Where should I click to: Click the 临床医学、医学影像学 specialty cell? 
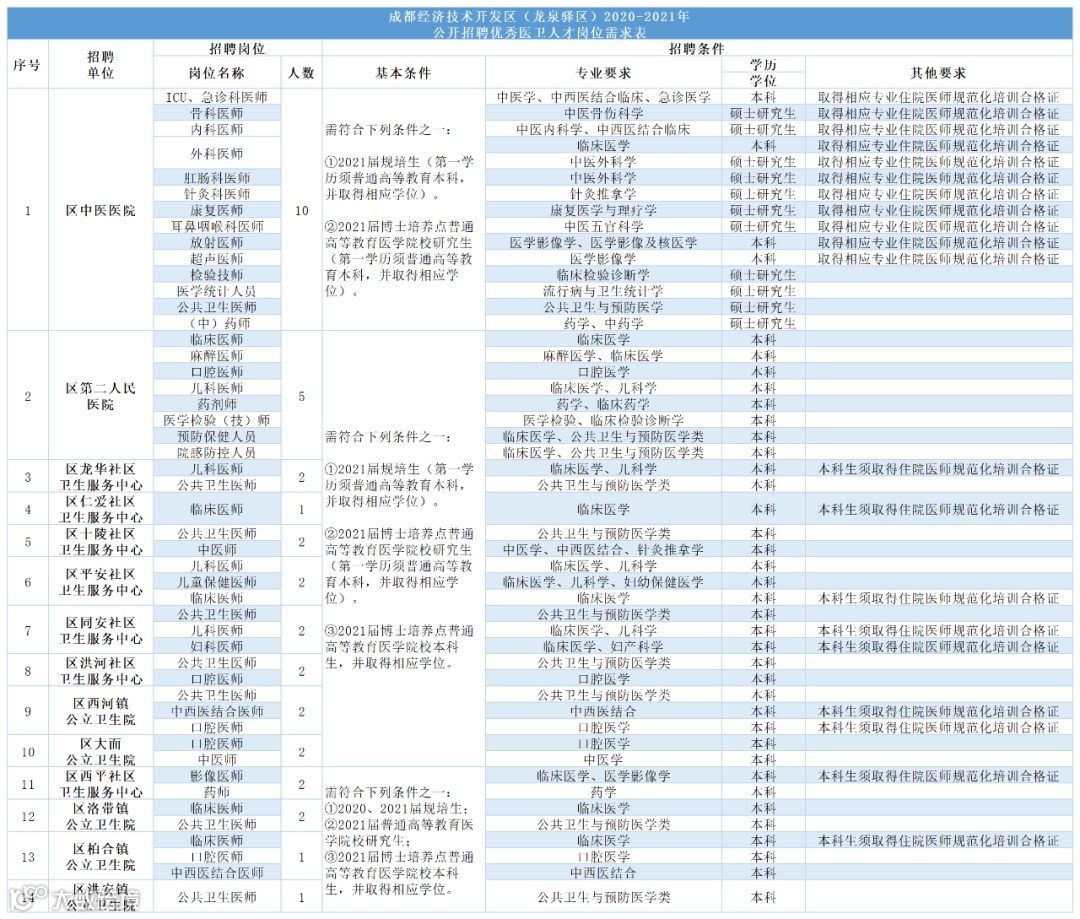click(x=603, y=776)
